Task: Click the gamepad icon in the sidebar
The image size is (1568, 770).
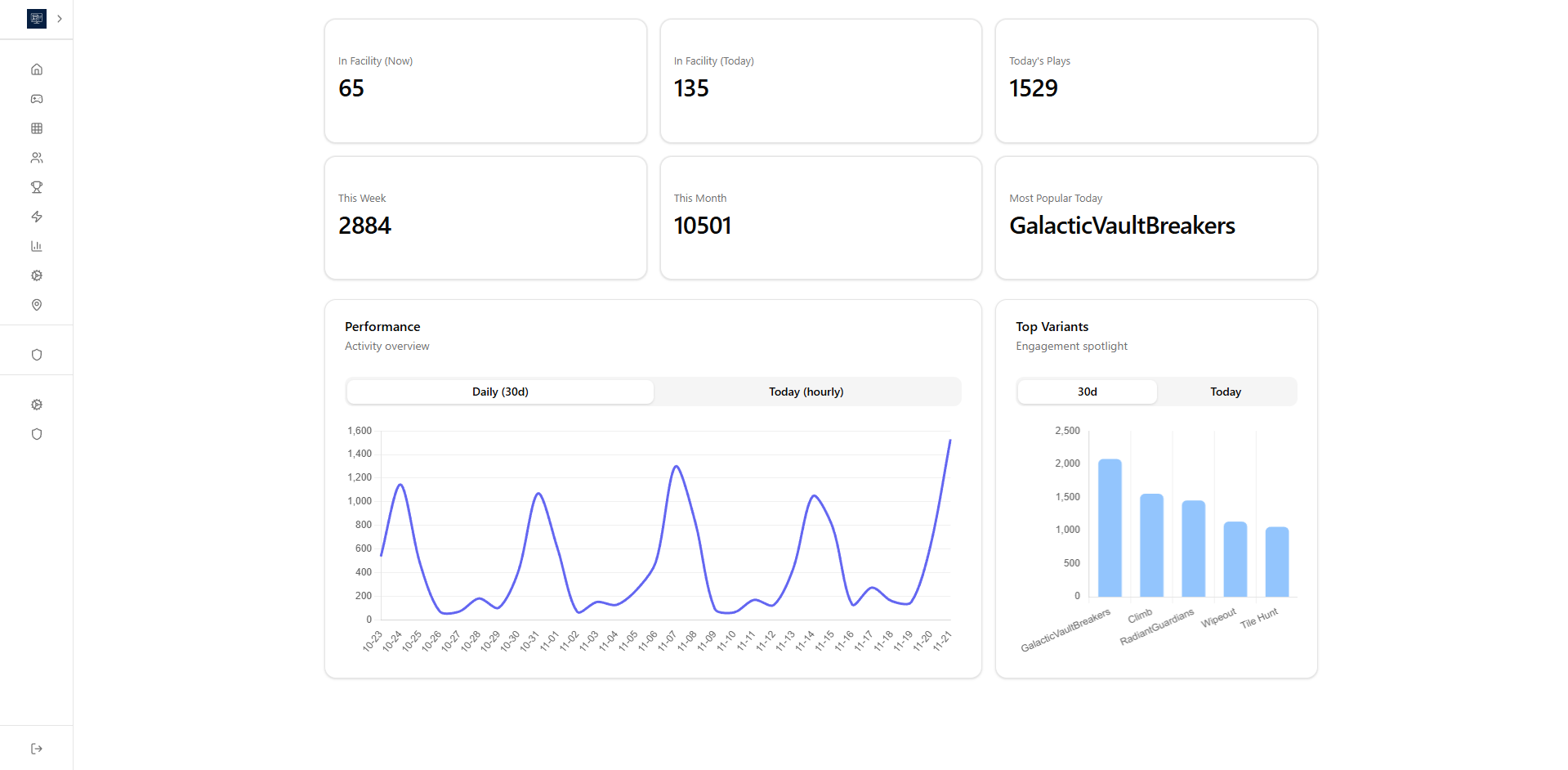Action: click(37, 99)
